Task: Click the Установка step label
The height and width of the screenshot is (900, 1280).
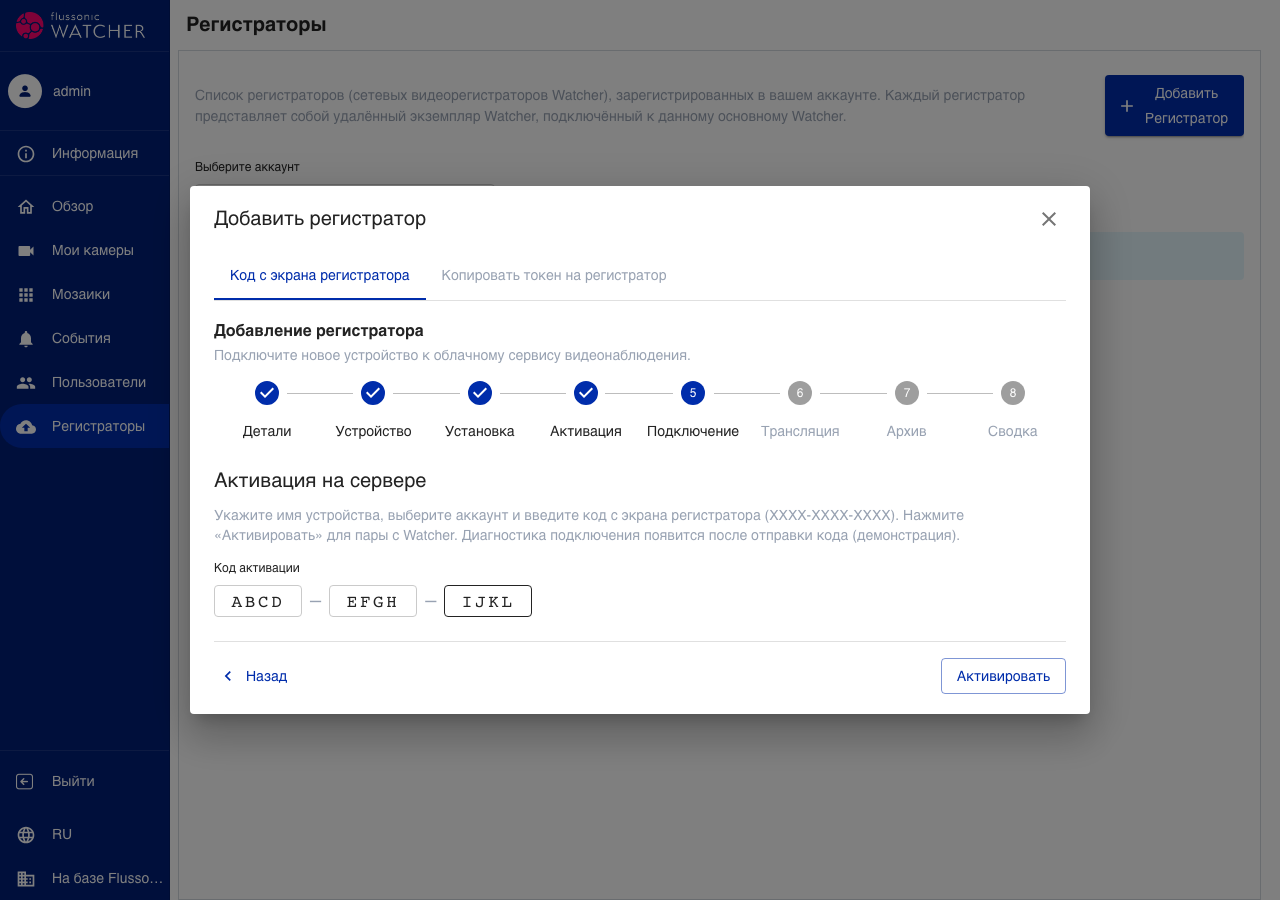Action: 480,432
